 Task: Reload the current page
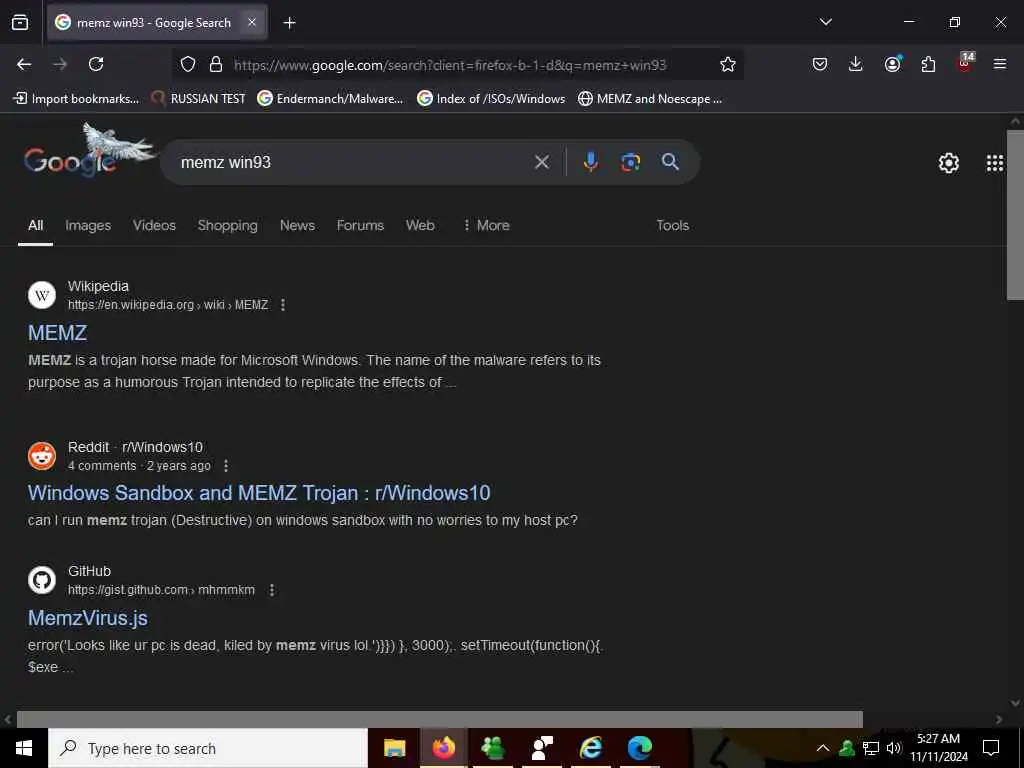point(96,64)
